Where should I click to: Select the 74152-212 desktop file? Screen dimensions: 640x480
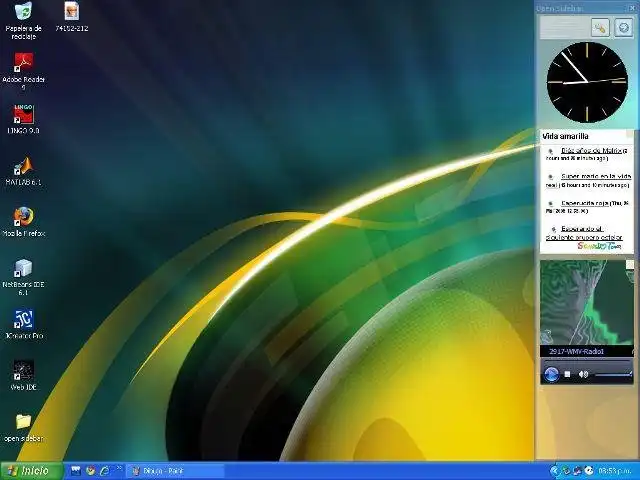point(71,17)
